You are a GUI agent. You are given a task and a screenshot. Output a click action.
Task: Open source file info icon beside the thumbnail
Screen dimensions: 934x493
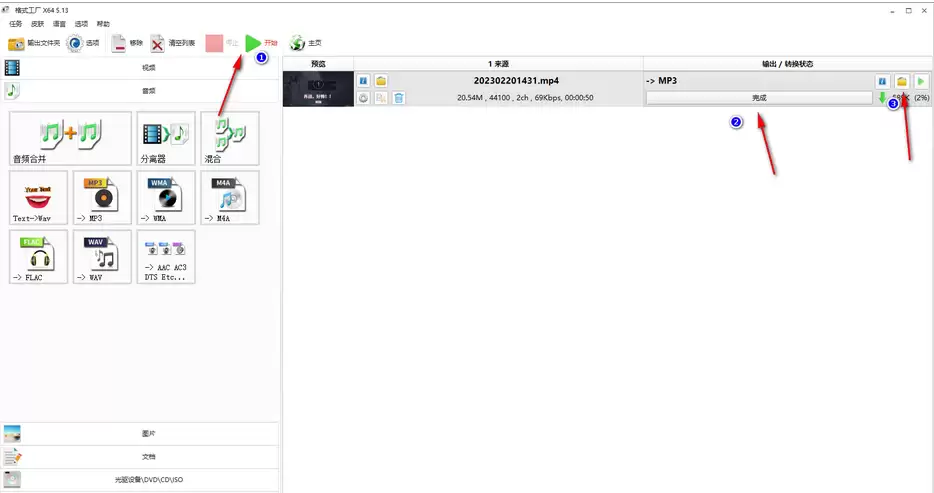pyautogui.click(x=363, y=80)
